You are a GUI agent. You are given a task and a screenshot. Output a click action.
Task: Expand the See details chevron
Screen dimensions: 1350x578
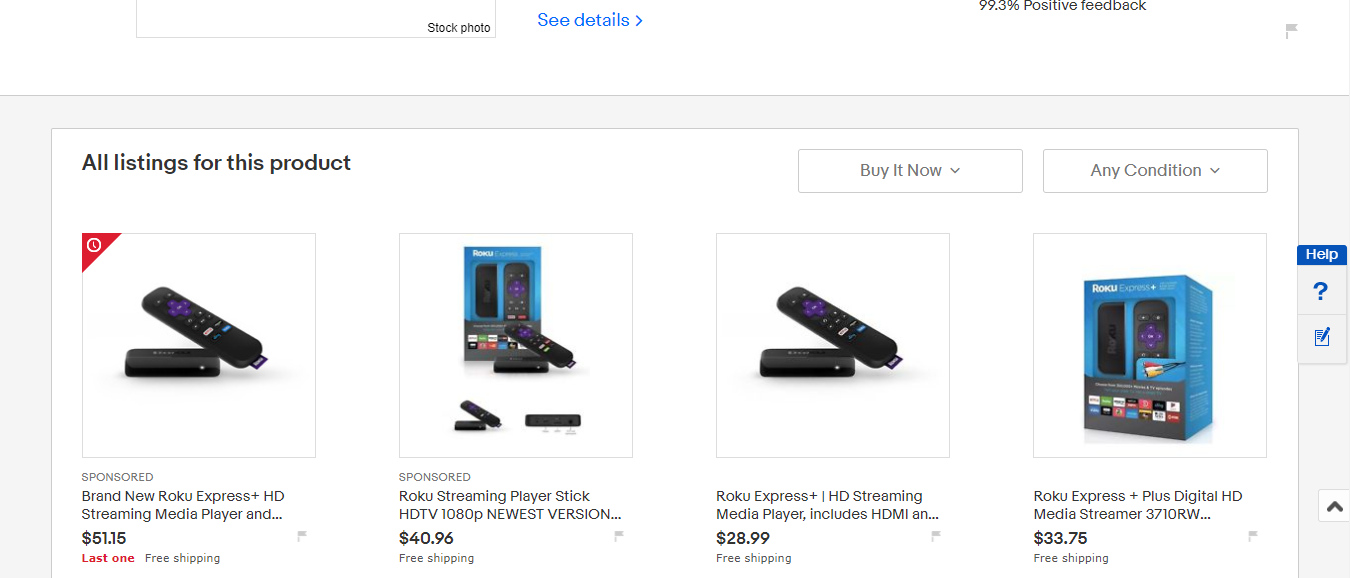pyautogui.click(x=639, y=20)
